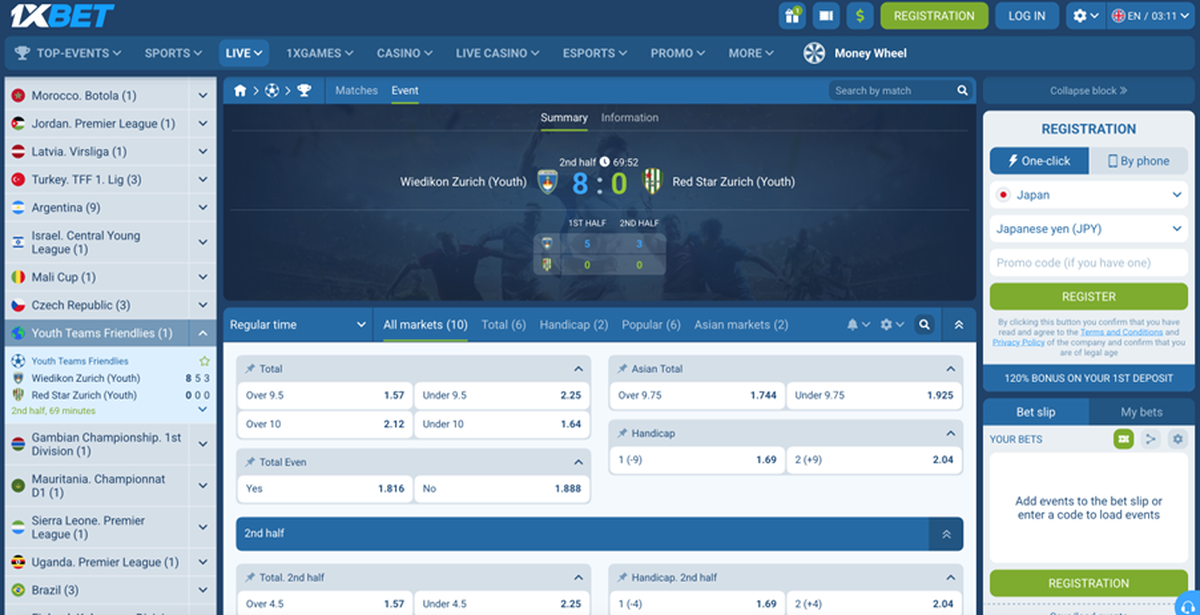This screenshot has width=1200, height=615.
Task: Click the market search magnifier icon
Action: click(x=924, y=325)
